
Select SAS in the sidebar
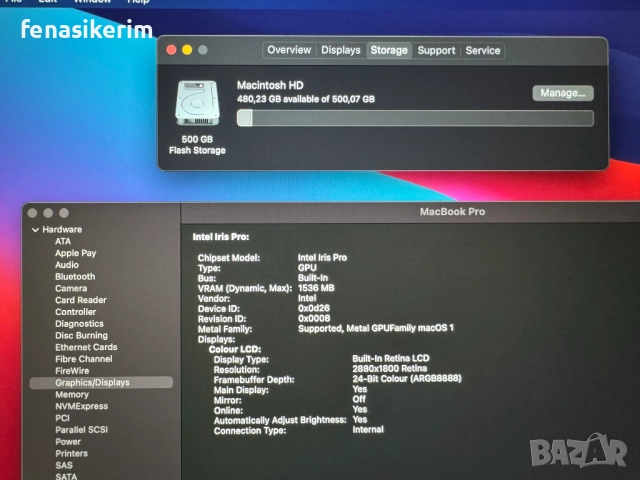tap(64, 465)
